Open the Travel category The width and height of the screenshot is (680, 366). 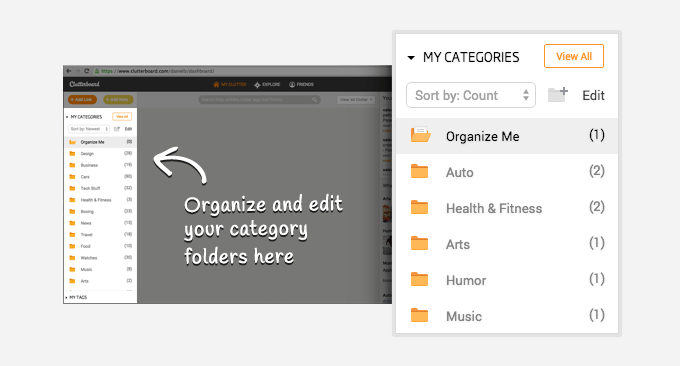click(x=86, y=235)
